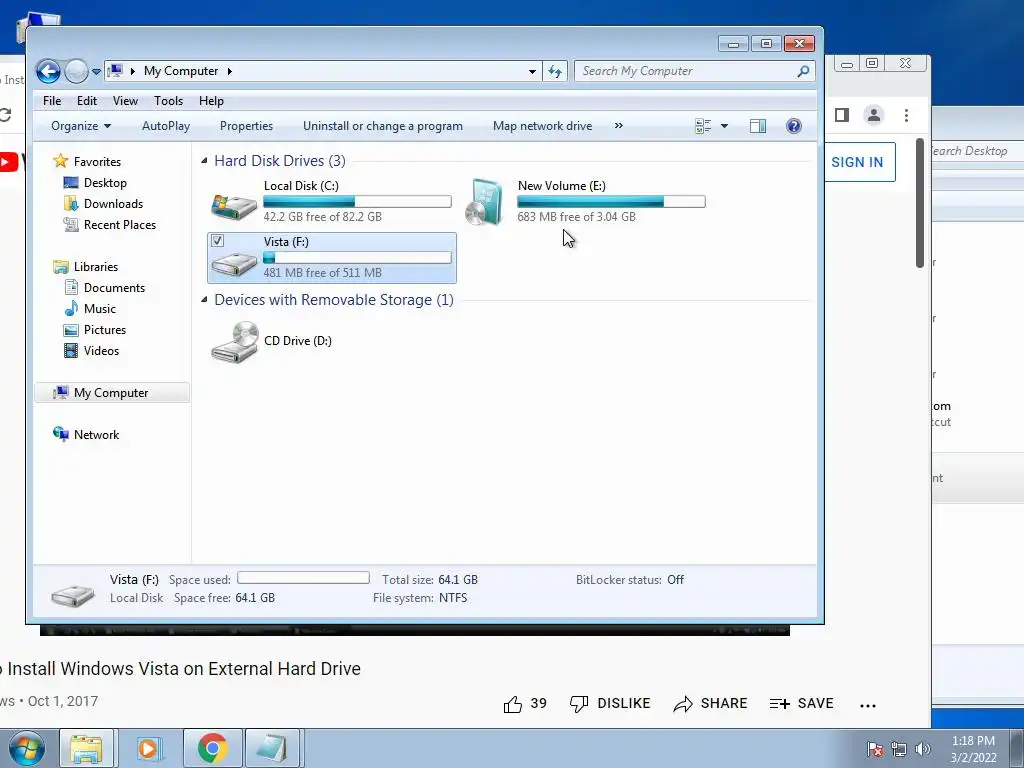
Task: Click the My Computer breadcrumb arrow
Action: (230, 71)
